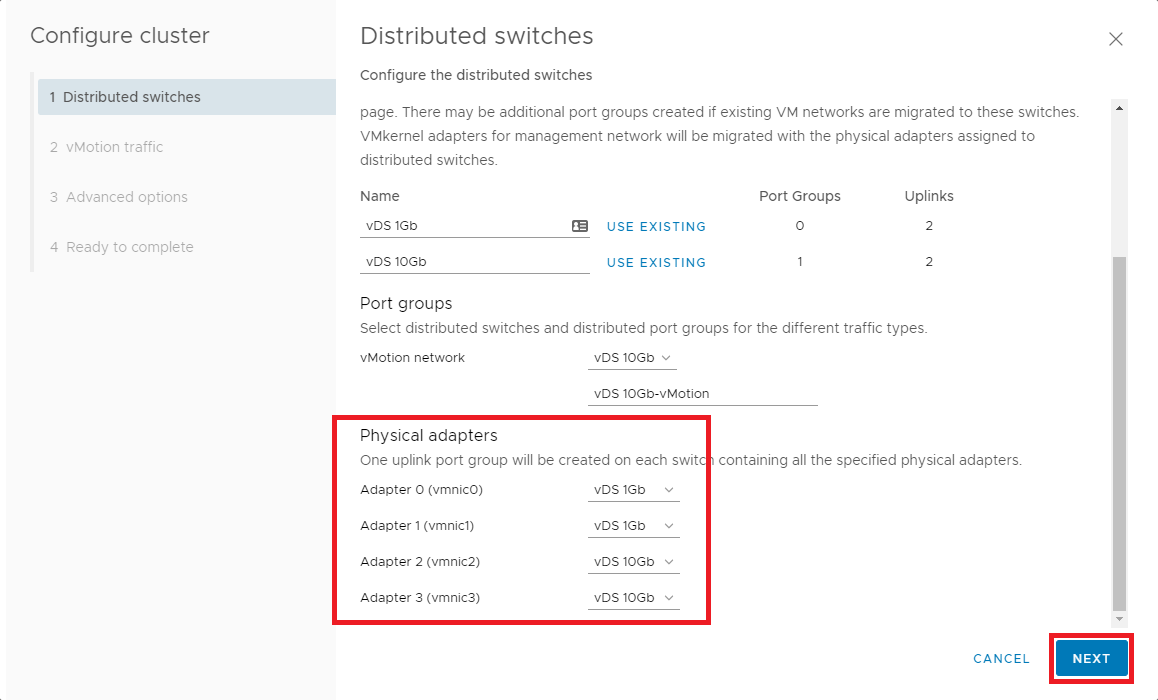Open the vMotion network switch dropdown
The image size is (1158, 700).
pyautogui.click(x=633, y=358)
